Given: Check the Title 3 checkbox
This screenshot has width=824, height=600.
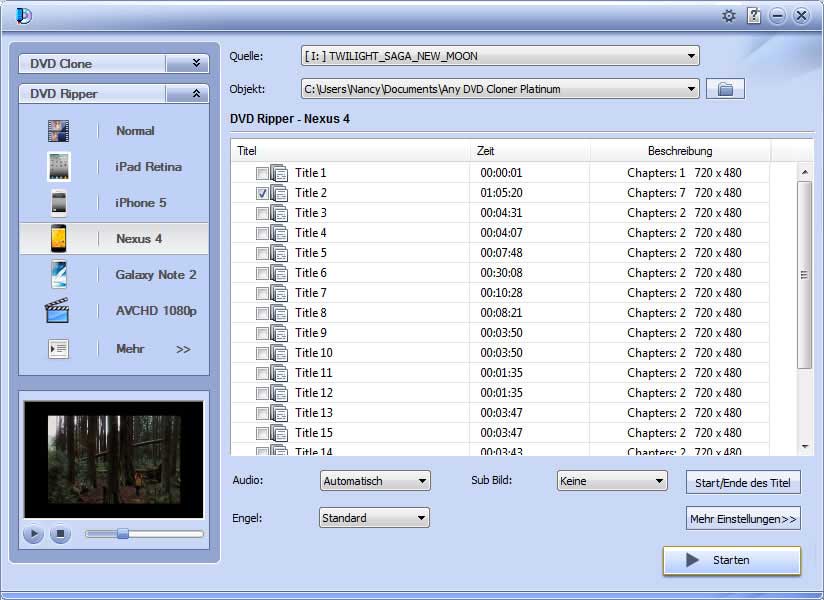Looking at the screenshot, I should 262,213.
